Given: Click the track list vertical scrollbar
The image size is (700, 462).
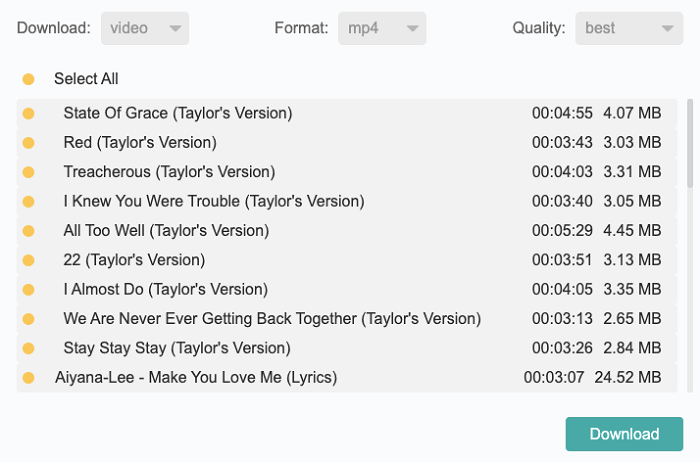Looking at the screenshot, I should tap(690, 143).
